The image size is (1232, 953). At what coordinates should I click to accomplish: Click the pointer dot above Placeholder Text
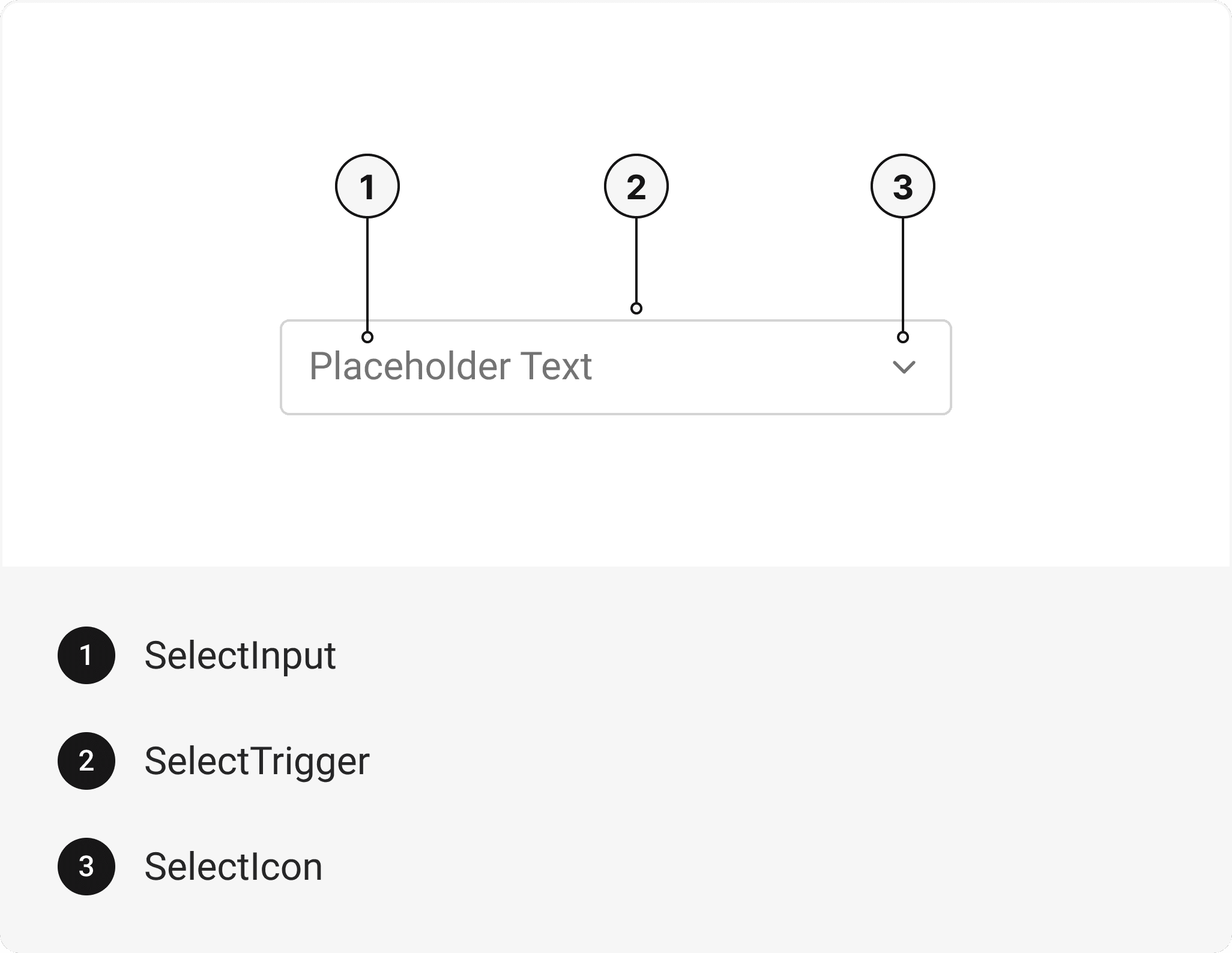point(367,337)
